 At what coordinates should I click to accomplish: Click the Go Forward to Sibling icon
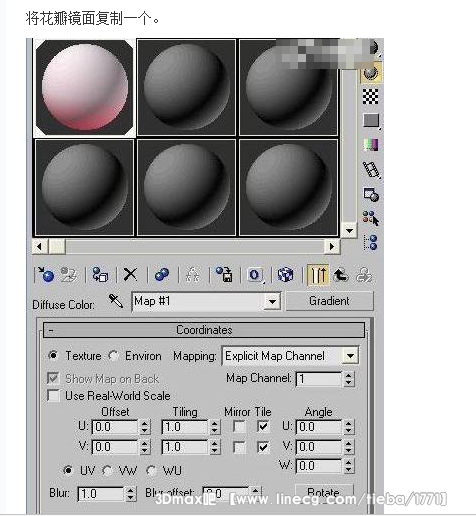[364, 275]
